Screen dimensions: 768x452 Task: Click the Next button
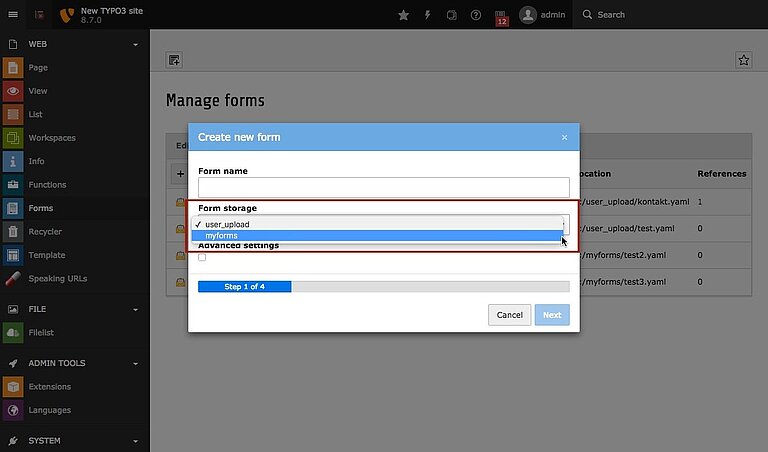(552, 315)
